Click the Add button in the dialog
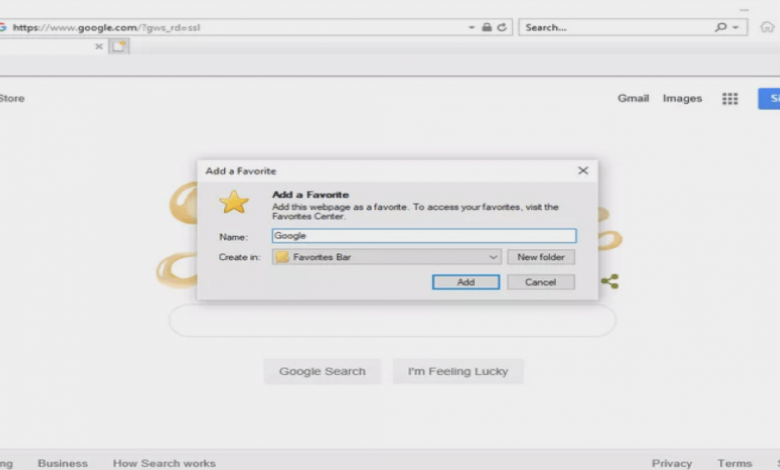Image resolution: width=780 pixels, height=470 pixels. (x=465, y=282)
